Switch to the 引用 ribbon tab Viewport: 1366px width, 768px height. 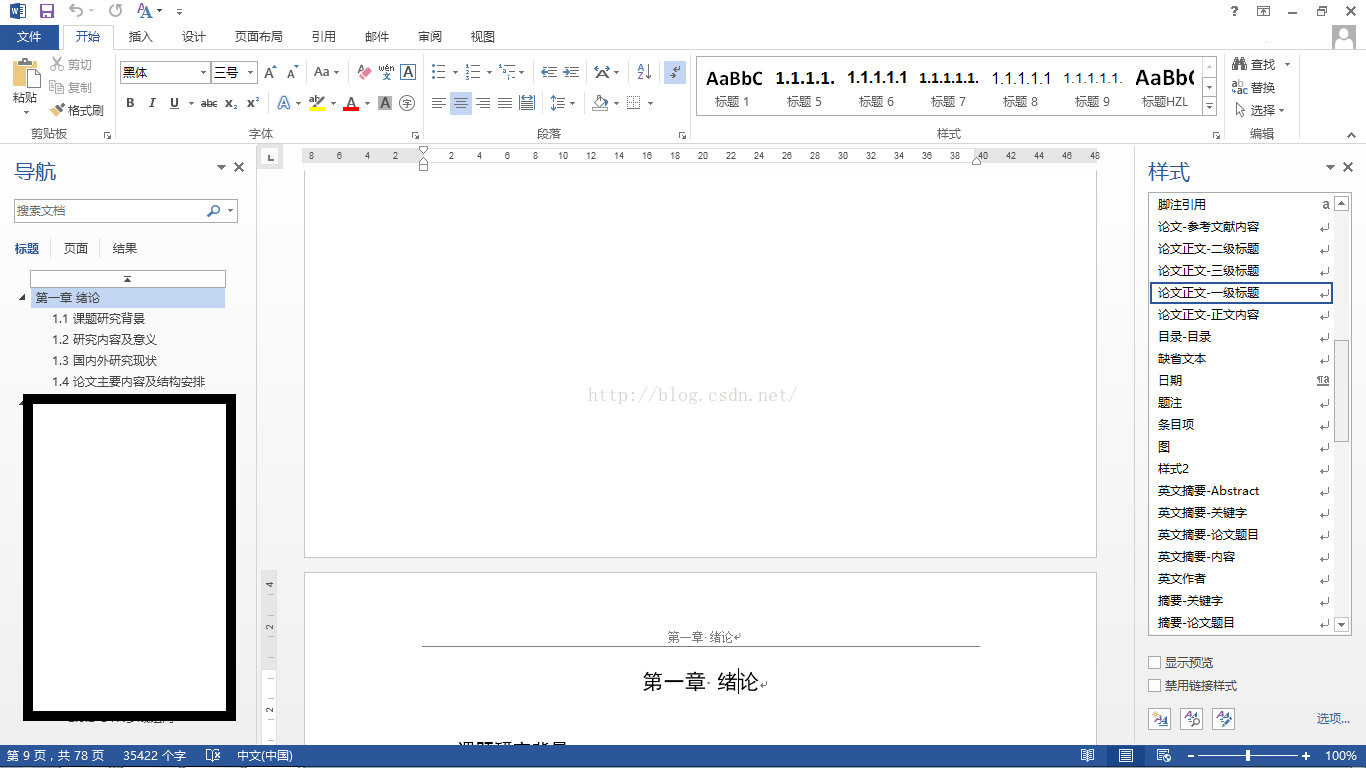click(x=323, y=37)
